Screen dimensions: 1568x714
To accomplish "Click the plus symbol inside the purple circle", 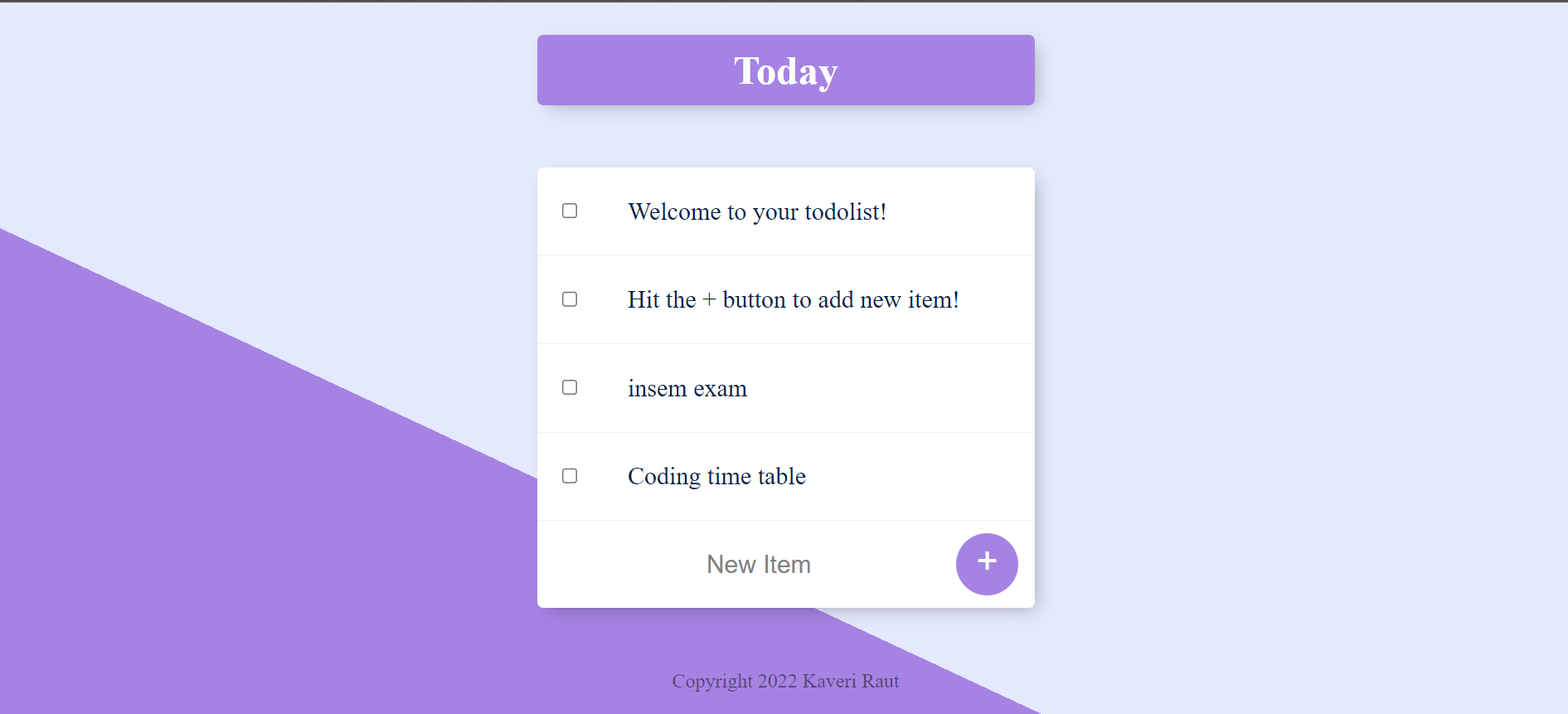I will click(987, 562).
